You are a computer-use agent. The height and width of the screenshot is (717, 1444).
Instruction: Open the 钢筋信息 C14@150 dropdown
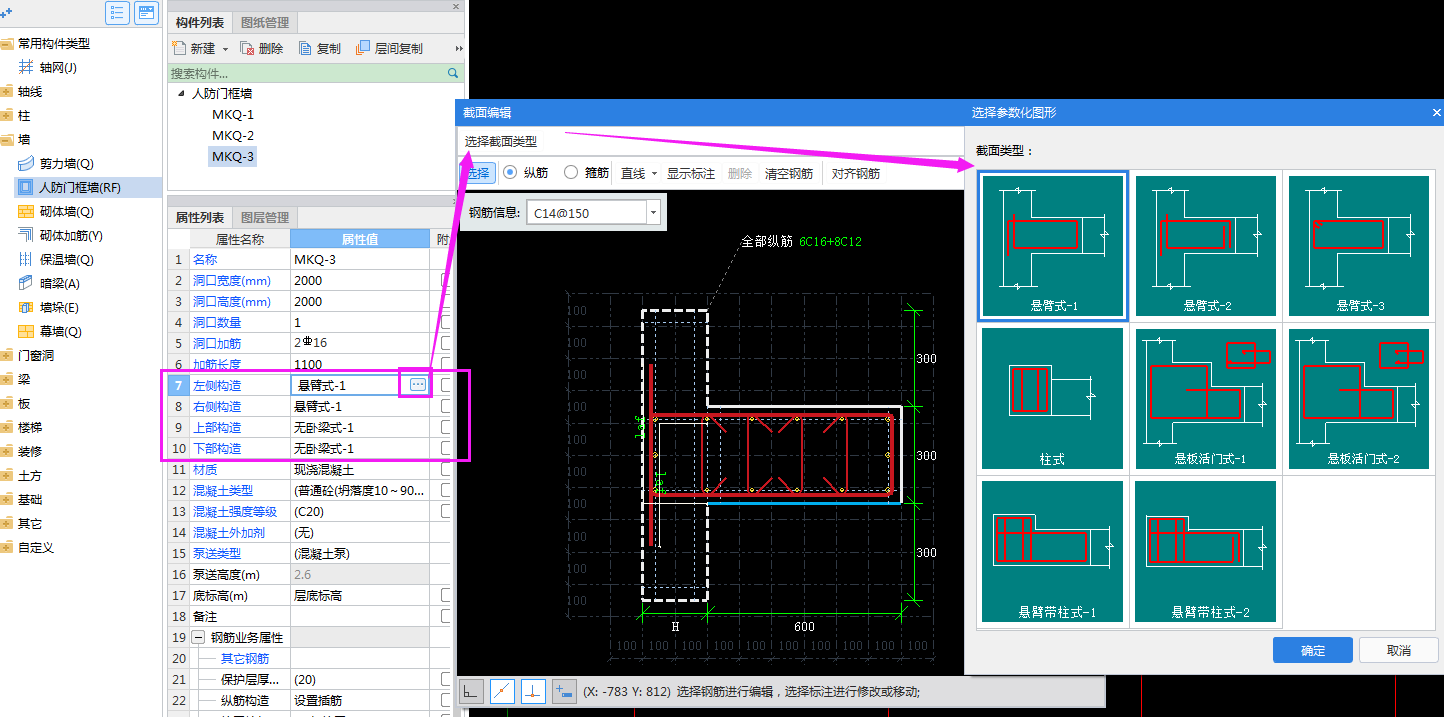pos(653,212)
